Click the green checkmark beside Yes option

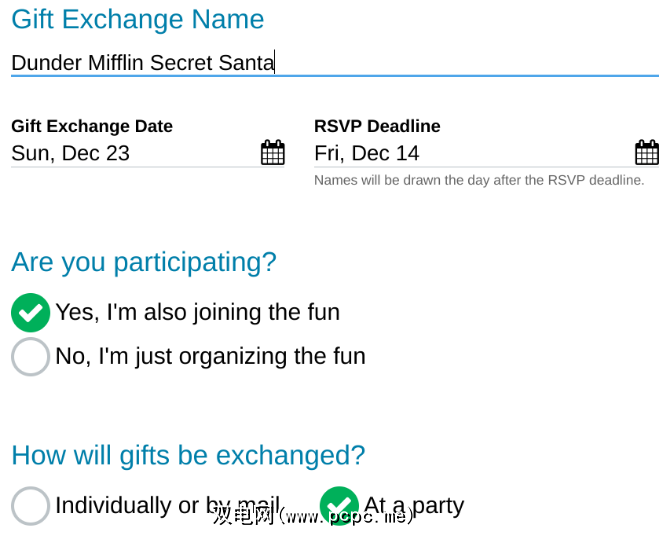pyautogui.click(x=30, y=313)
